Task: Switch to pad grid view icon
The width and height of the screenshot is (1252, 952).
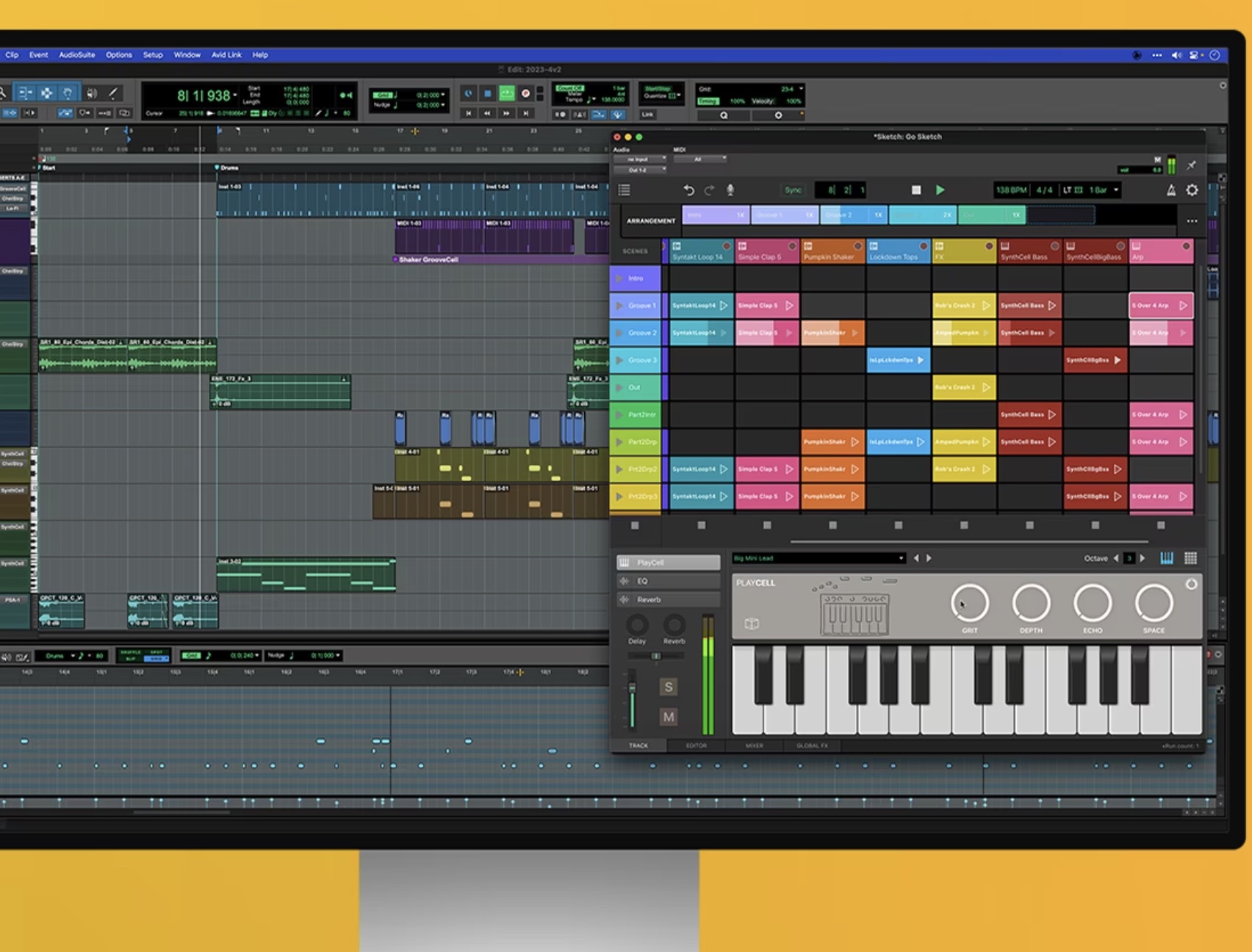Action: [x=1190, y=558]
